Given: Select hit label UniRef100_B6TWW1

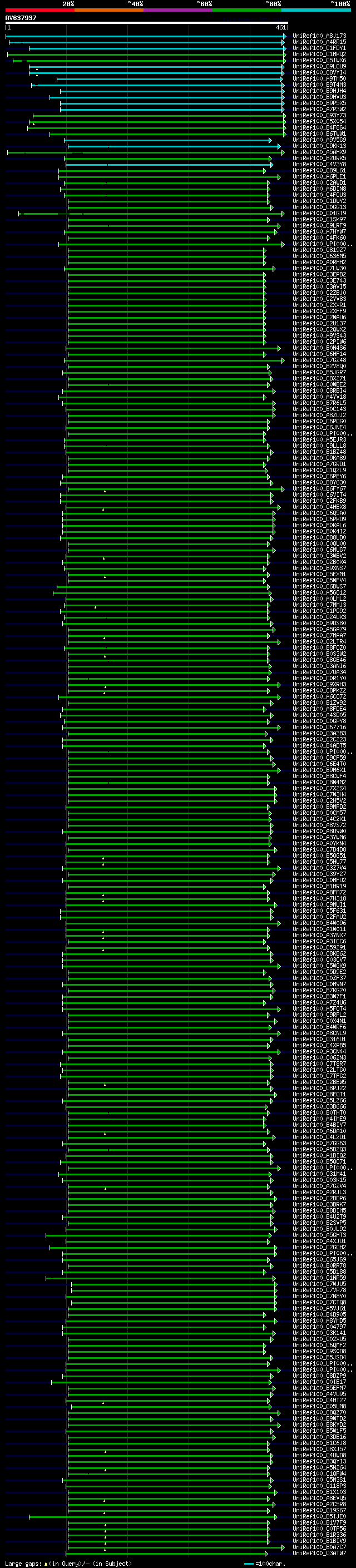Looking at the screenshot, I should coord(319,133).
